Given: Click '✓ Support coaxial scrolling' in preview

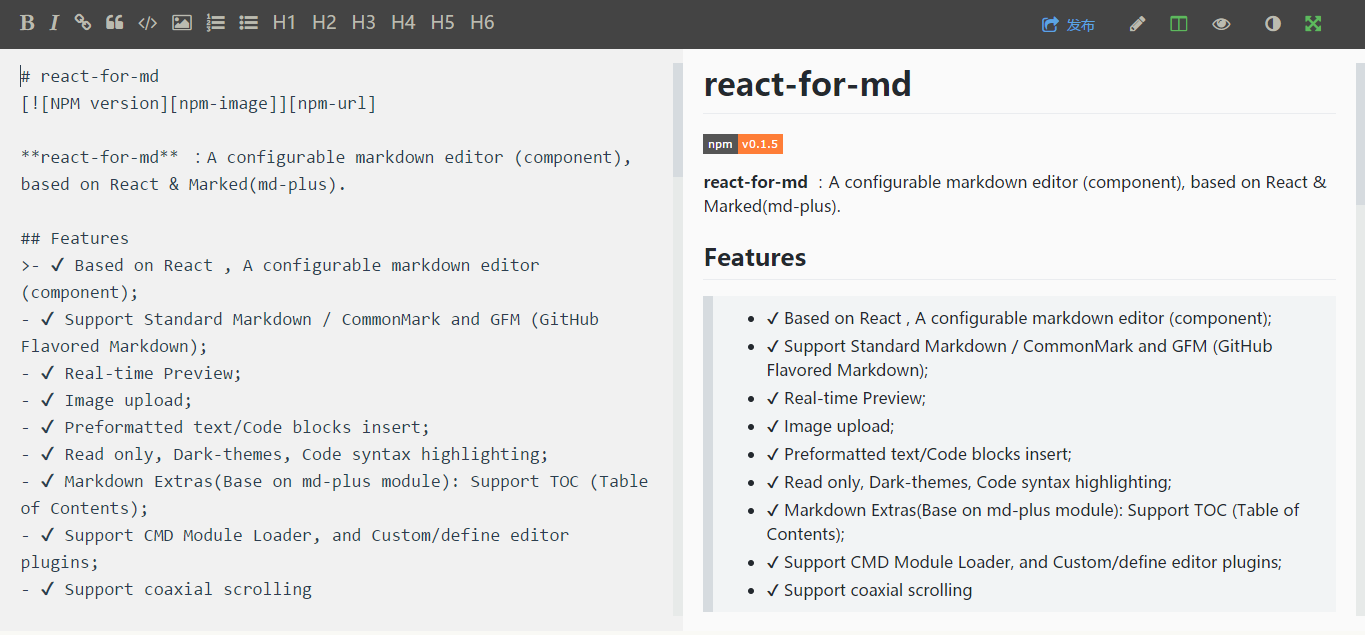Looking at the screenshot, I should pyautogui.click(x=869, y=590).
